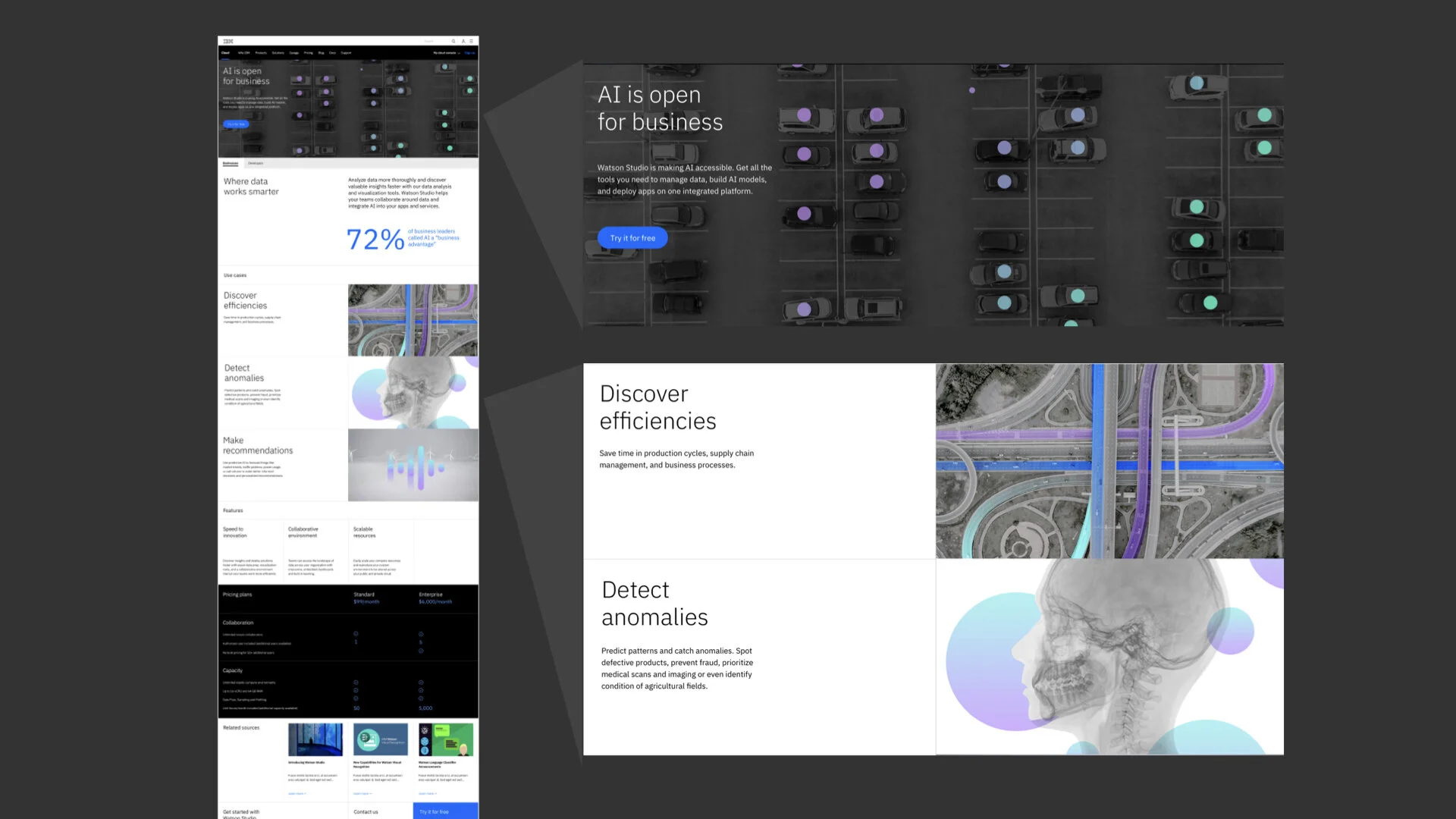Select the Businesses tab
The height and width of the screenshot is (819, 1456).
click(x=231, y=163)
